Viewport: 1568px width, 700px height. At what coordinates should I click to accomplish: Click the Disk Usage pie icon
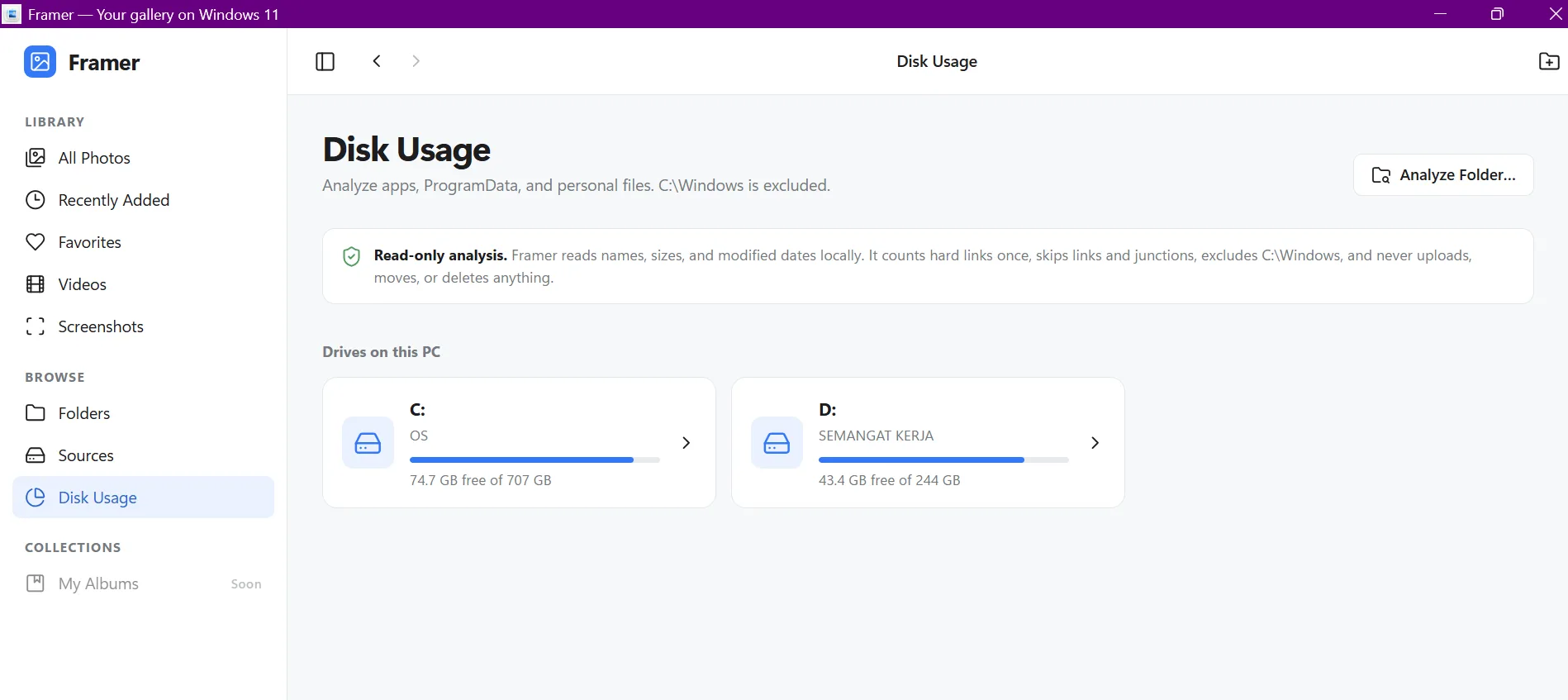tap(36, 498)
